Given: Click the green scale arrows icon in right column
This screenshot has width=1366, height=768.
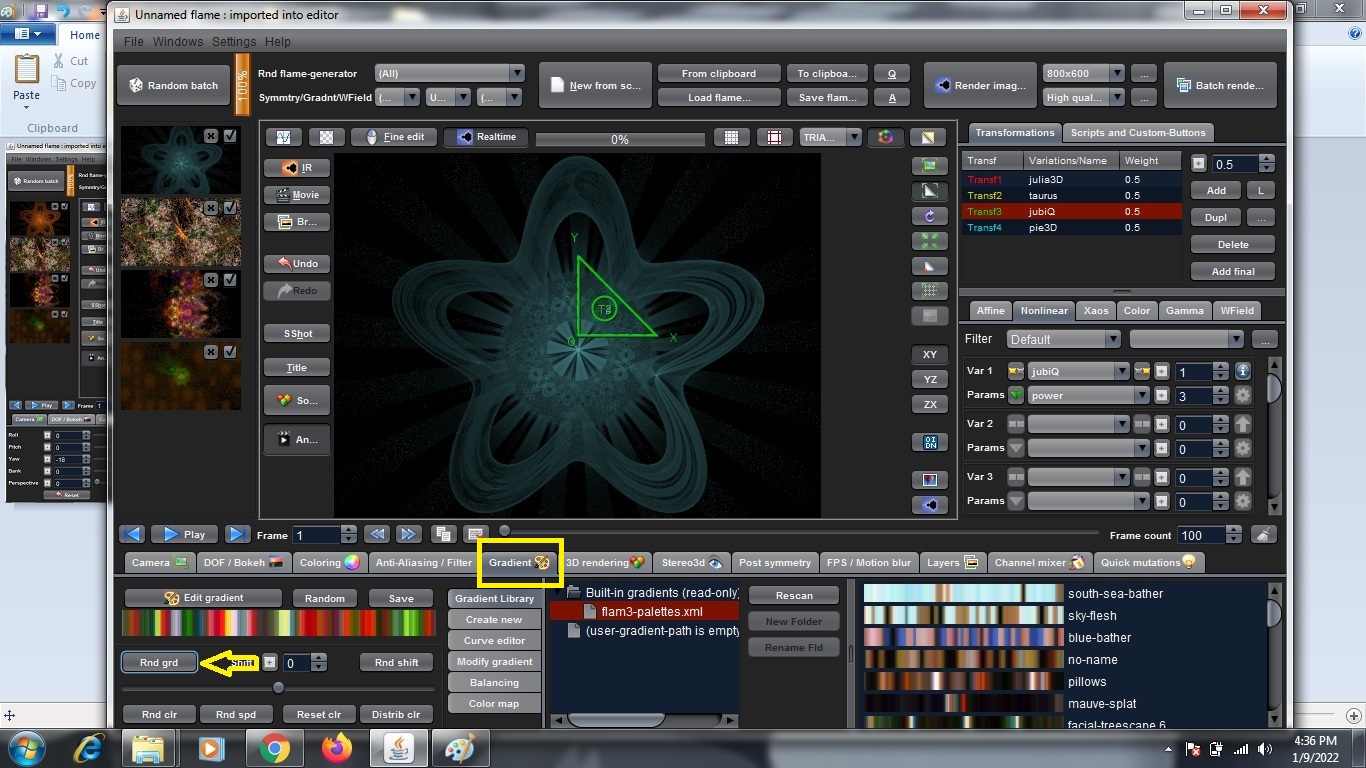Looking at the screenshot, I should pos(929,241).
